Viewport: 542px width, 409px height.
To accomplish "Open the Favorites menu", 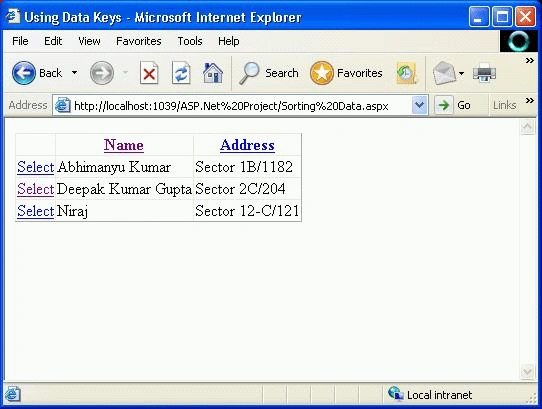I will click(x=139, y=41).
